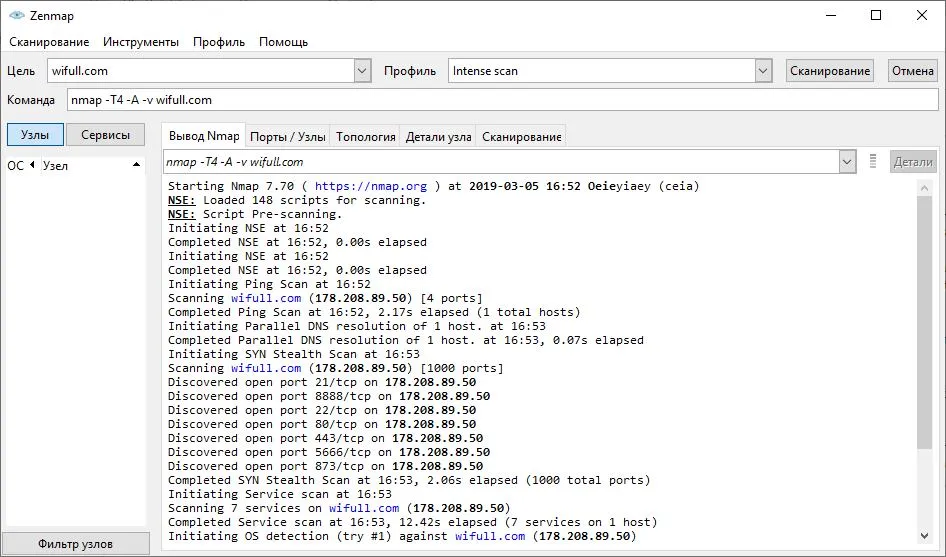Open the Сканирование menu
946x557 pixels.
(49, 42)
